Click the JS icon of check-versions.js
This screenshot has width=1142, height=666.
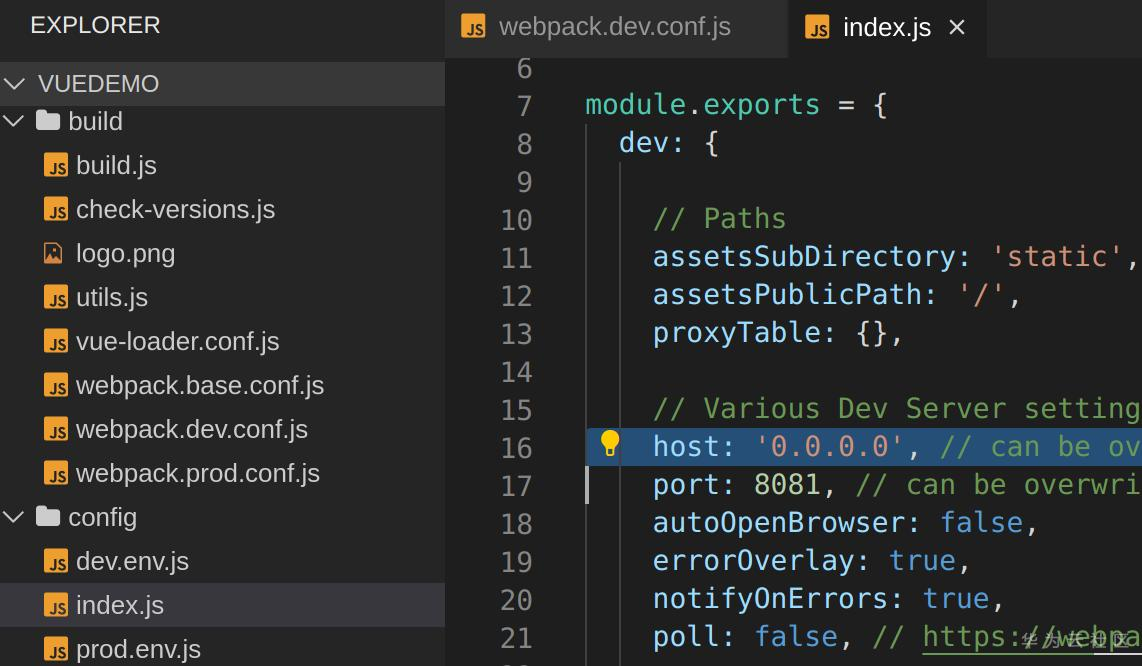tap(56, 209)
